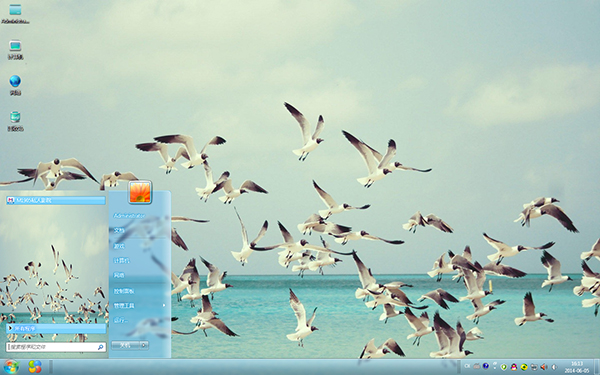600x375 pixels.
Task: Open the QQ penguin tray icon
Action: point(514,367)
